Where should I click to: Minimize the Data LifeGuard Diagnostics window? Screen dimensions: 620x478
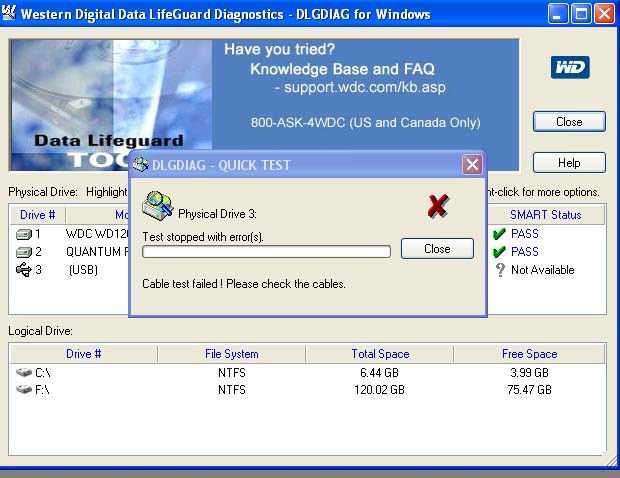pos(558,14)
